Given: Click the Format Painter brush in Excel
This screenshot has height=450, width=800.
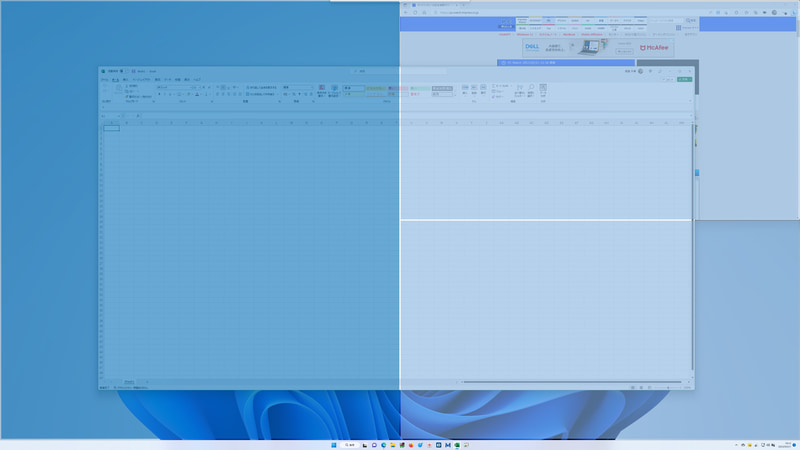Looking at the screenshot, I should (x=127, y=96).
